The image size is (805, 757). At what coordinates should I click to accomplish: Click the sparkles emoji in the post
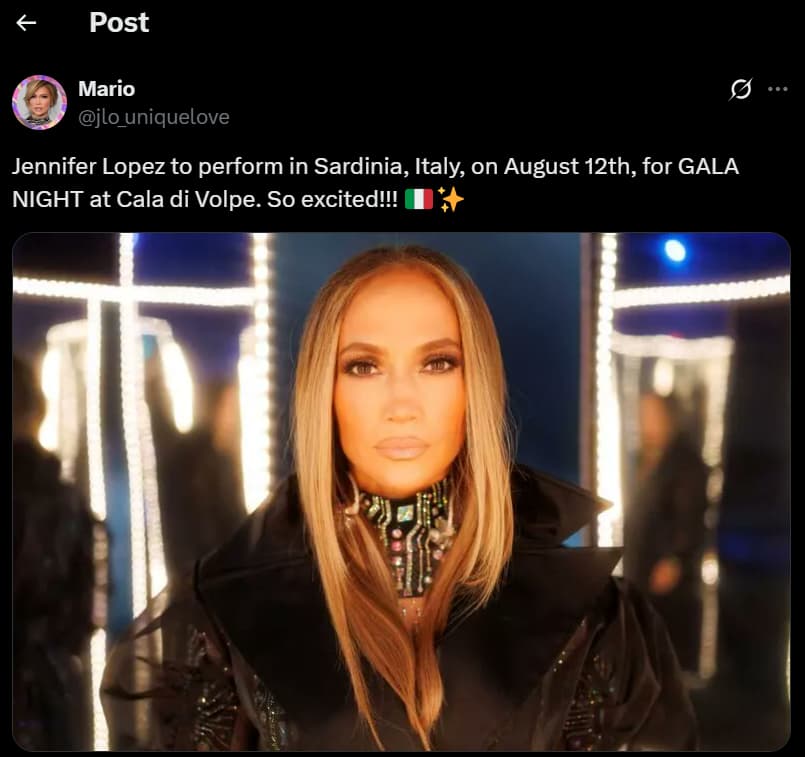pos(451,200)
